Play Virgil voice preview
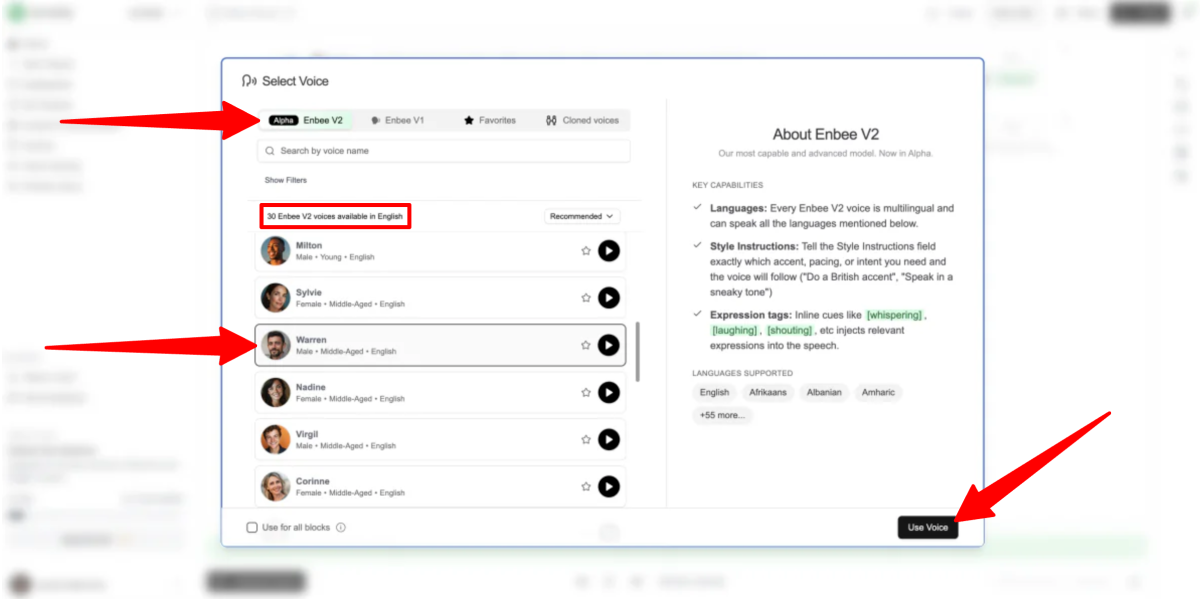 click(x=609, y=439)
